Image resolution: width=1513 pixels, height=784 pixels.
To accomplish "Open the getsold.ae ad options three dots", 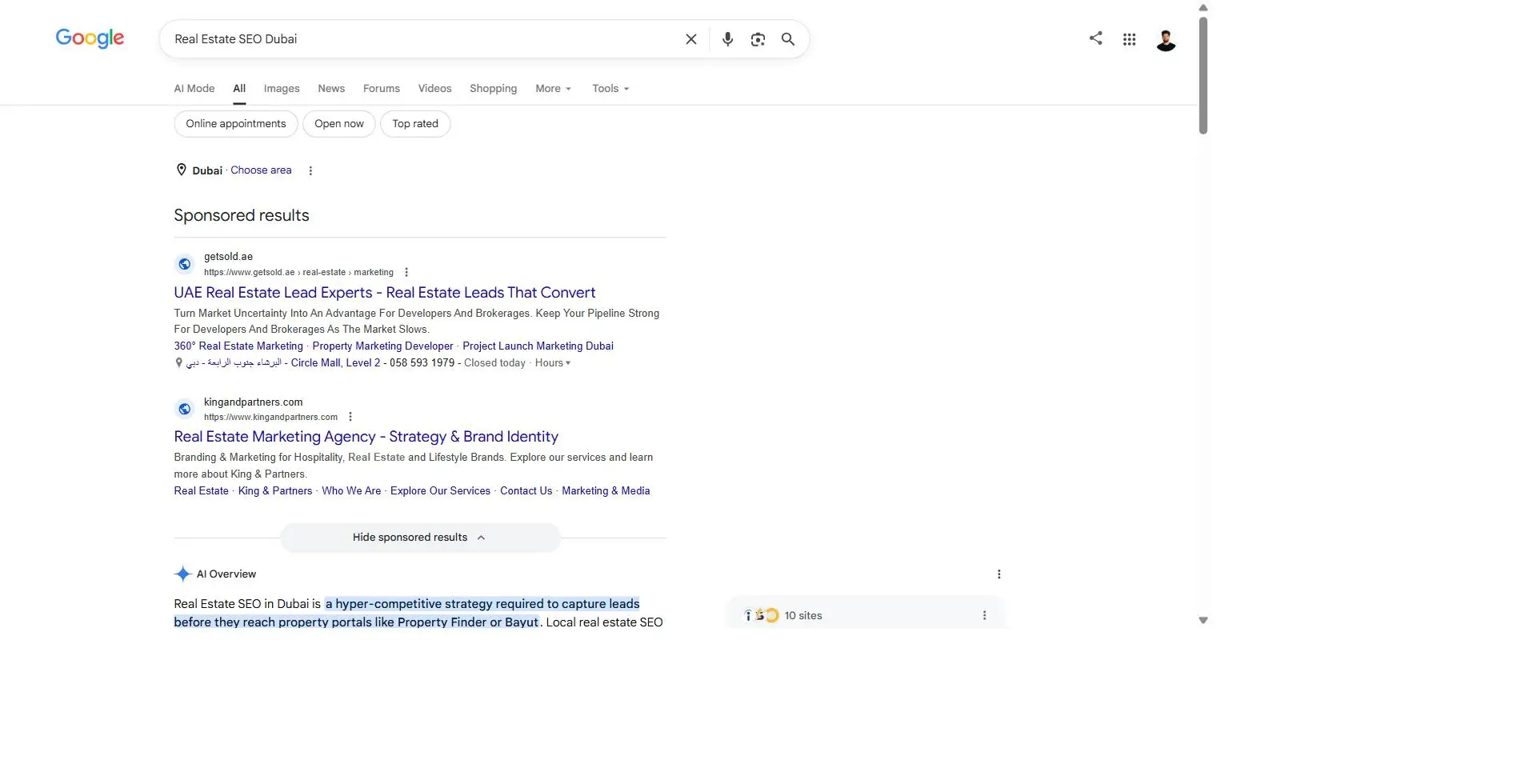I will (x=406, y=272).
